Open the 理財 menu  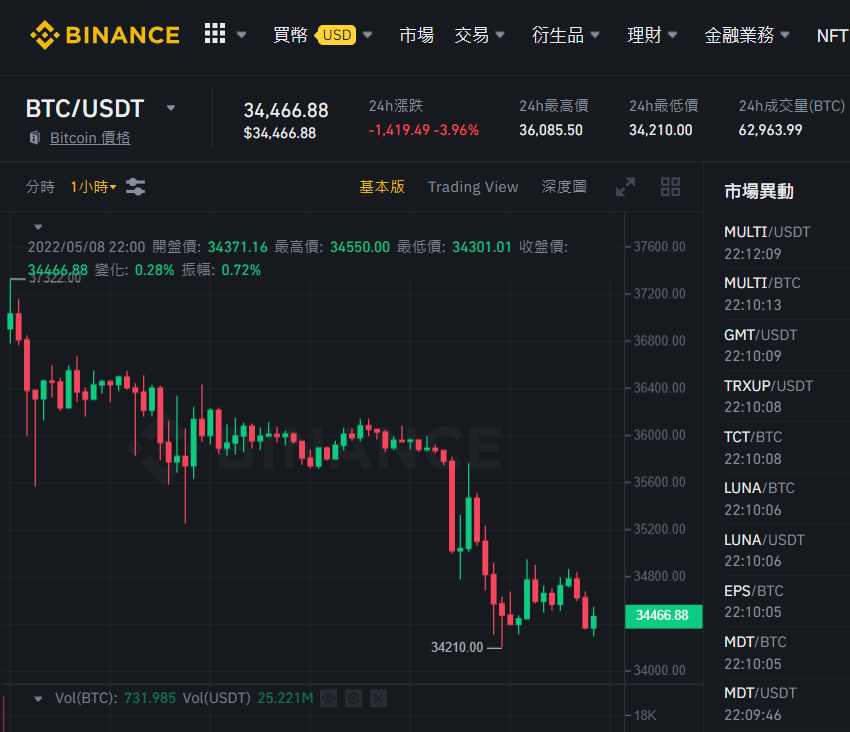pyautogui.click(x=644, y=35)
